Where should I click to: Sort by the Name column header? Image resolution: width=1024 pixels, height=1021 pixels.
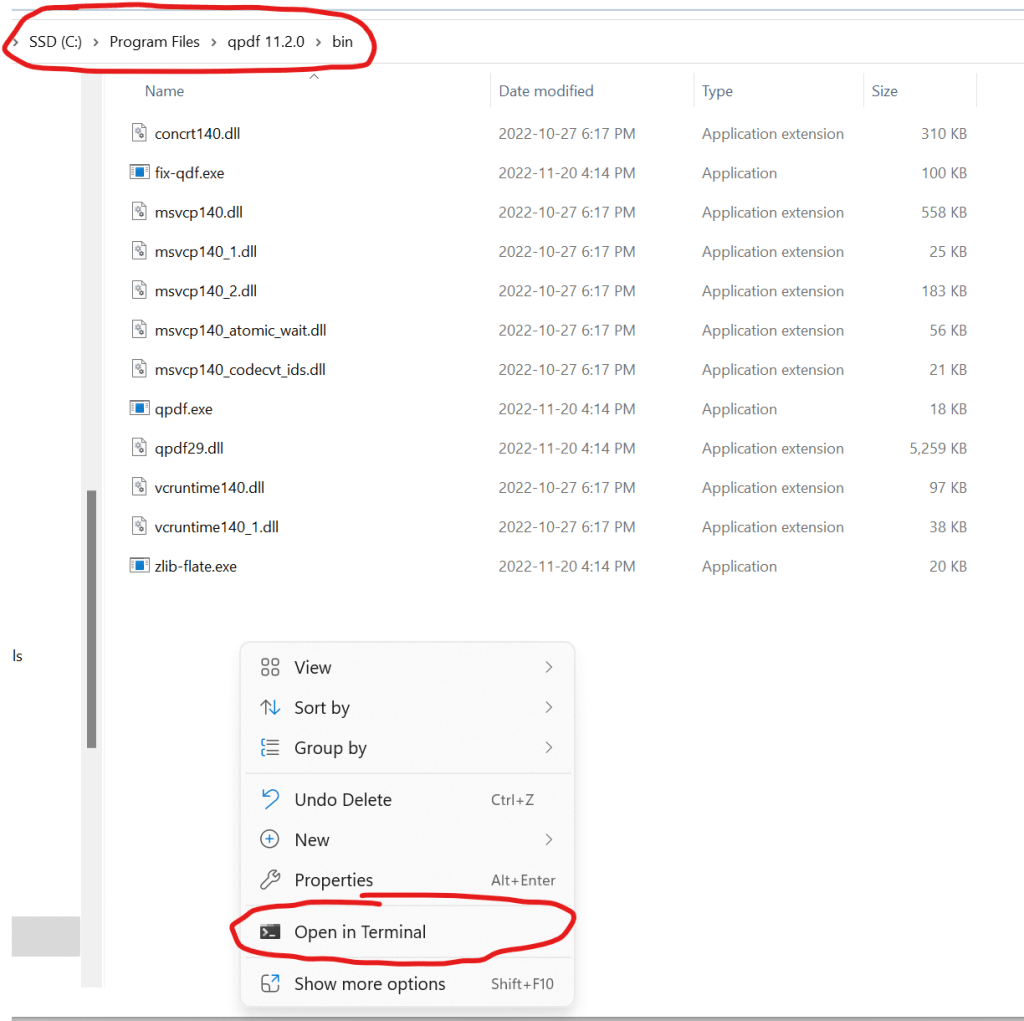(x=165, y=91)
